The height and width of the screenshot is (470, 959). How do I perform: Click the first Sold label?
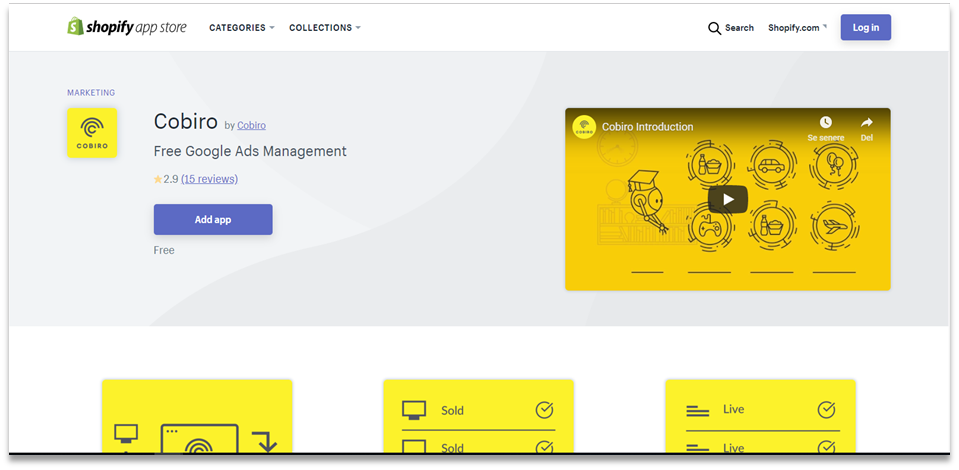click(x=452, y=411)
